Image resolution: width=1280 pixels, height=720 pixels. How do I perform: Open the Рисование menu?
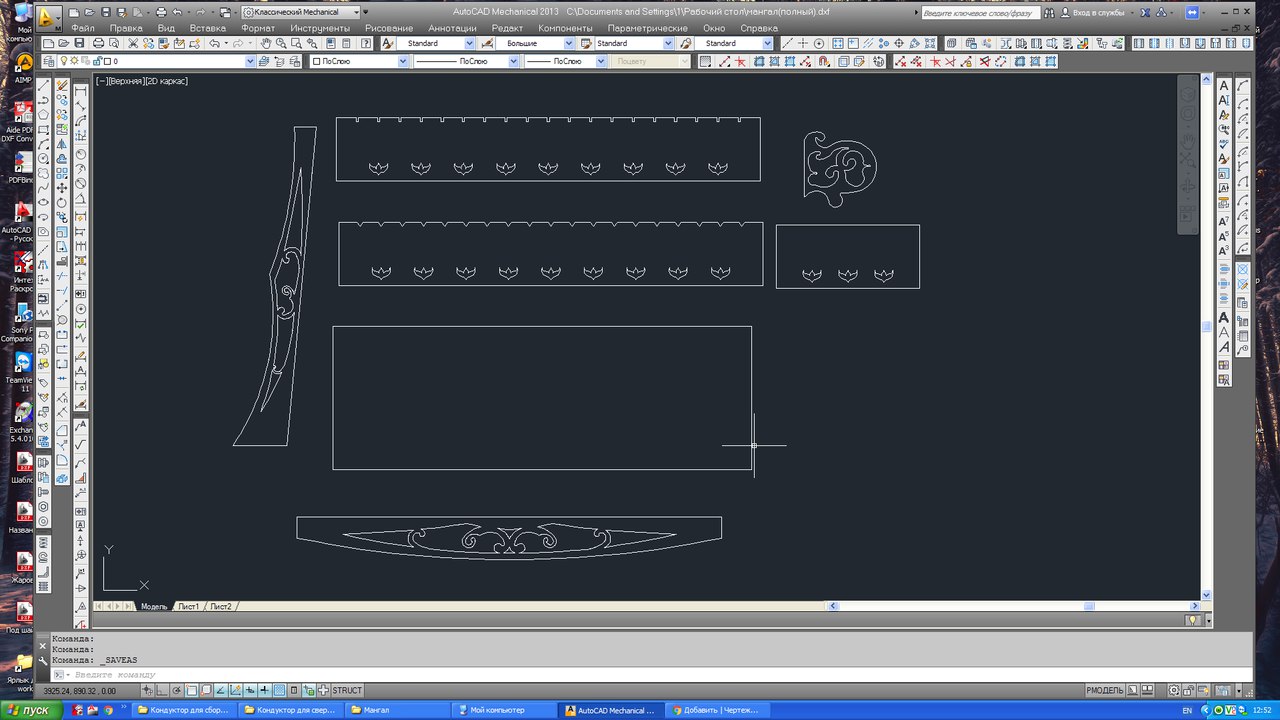(x=389, y=28)
